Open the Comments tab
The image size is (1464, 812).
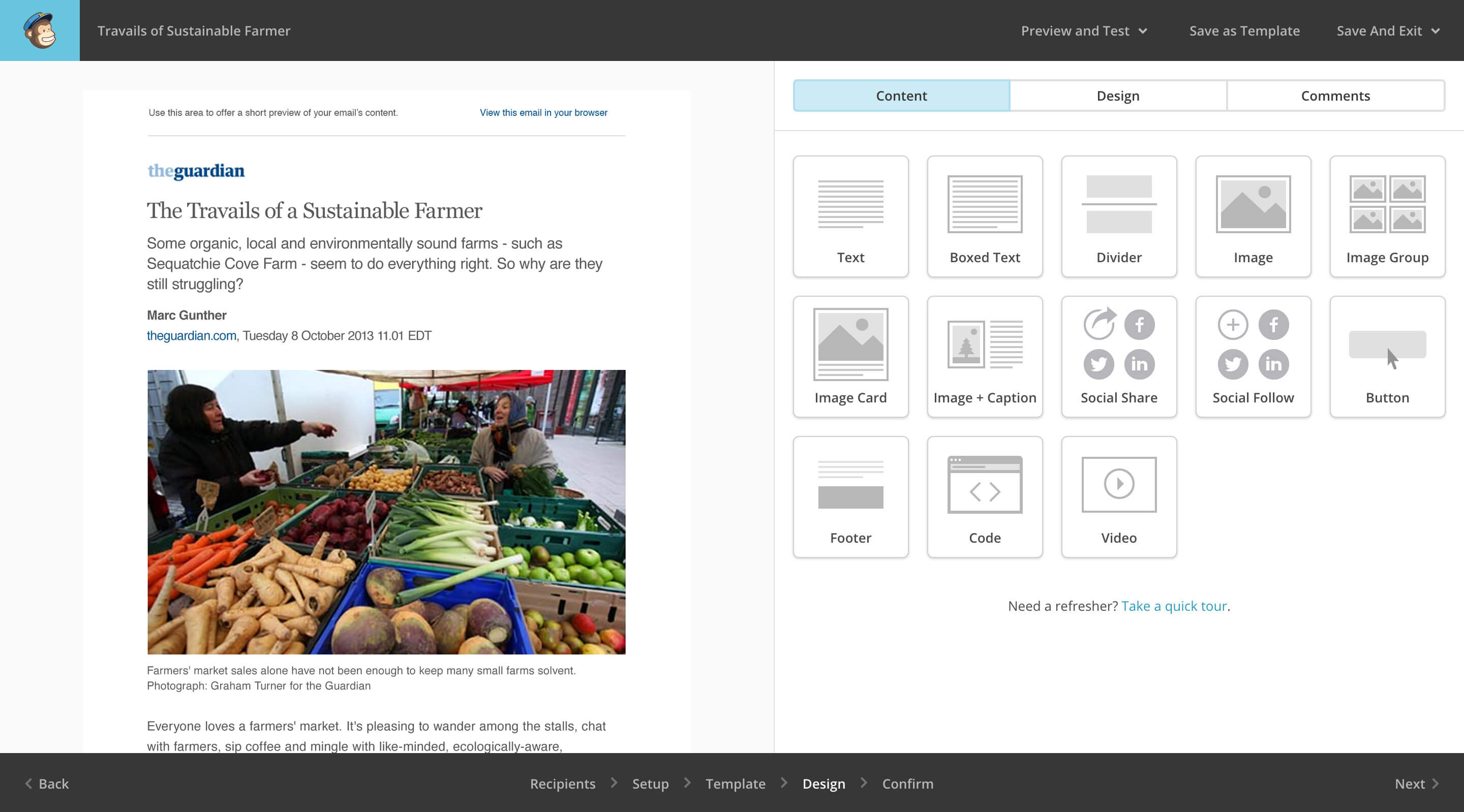tap(1335, 96)
